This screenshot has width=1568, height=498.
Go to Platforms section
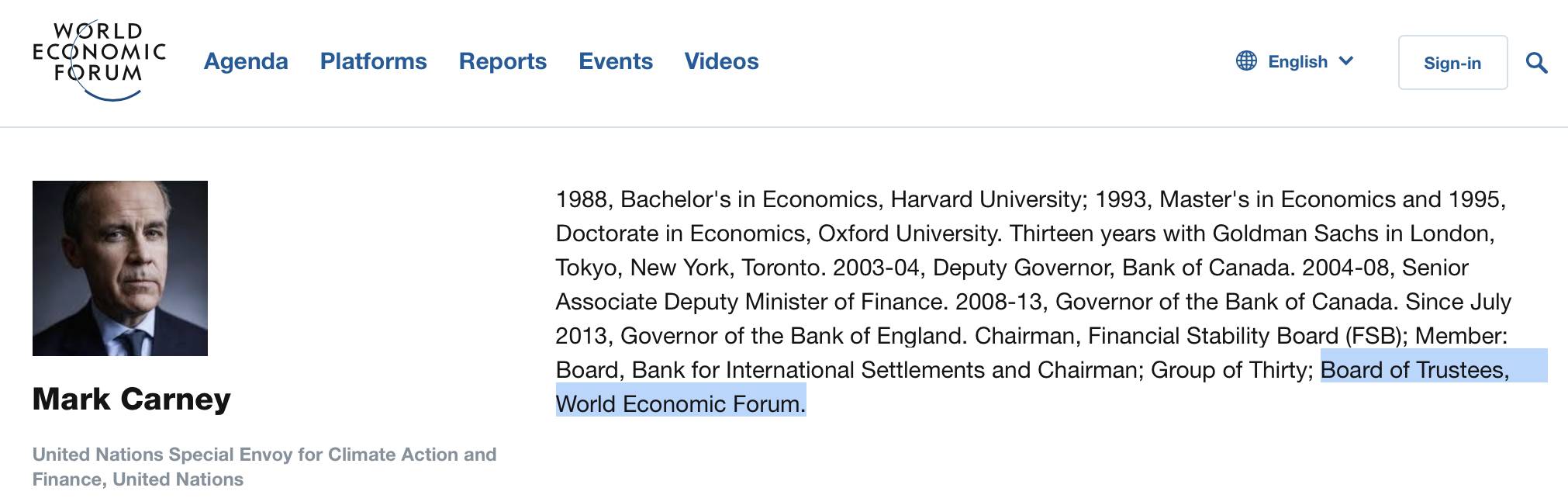coord(373,61)
